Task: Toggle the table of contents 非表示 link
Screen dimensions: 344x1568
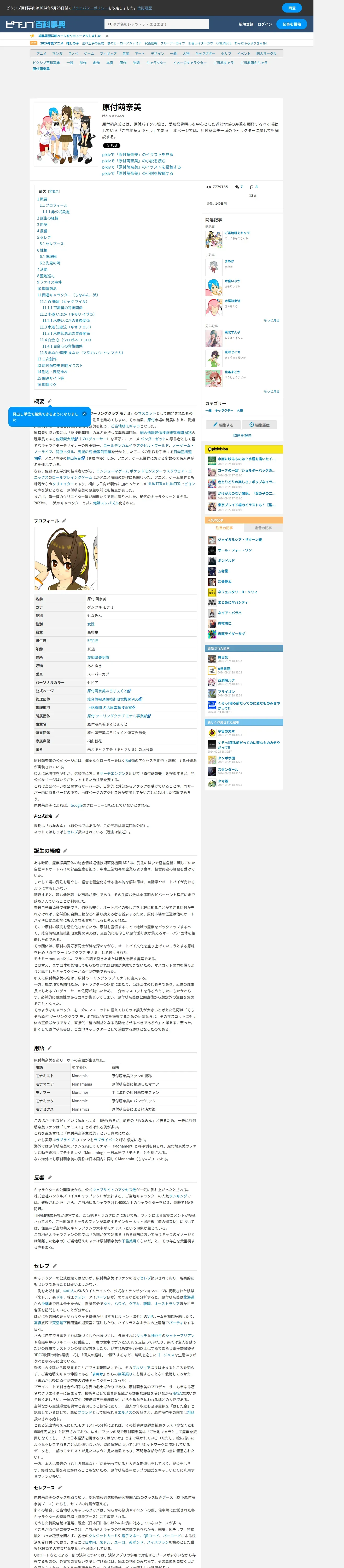Action: point(54,191)
